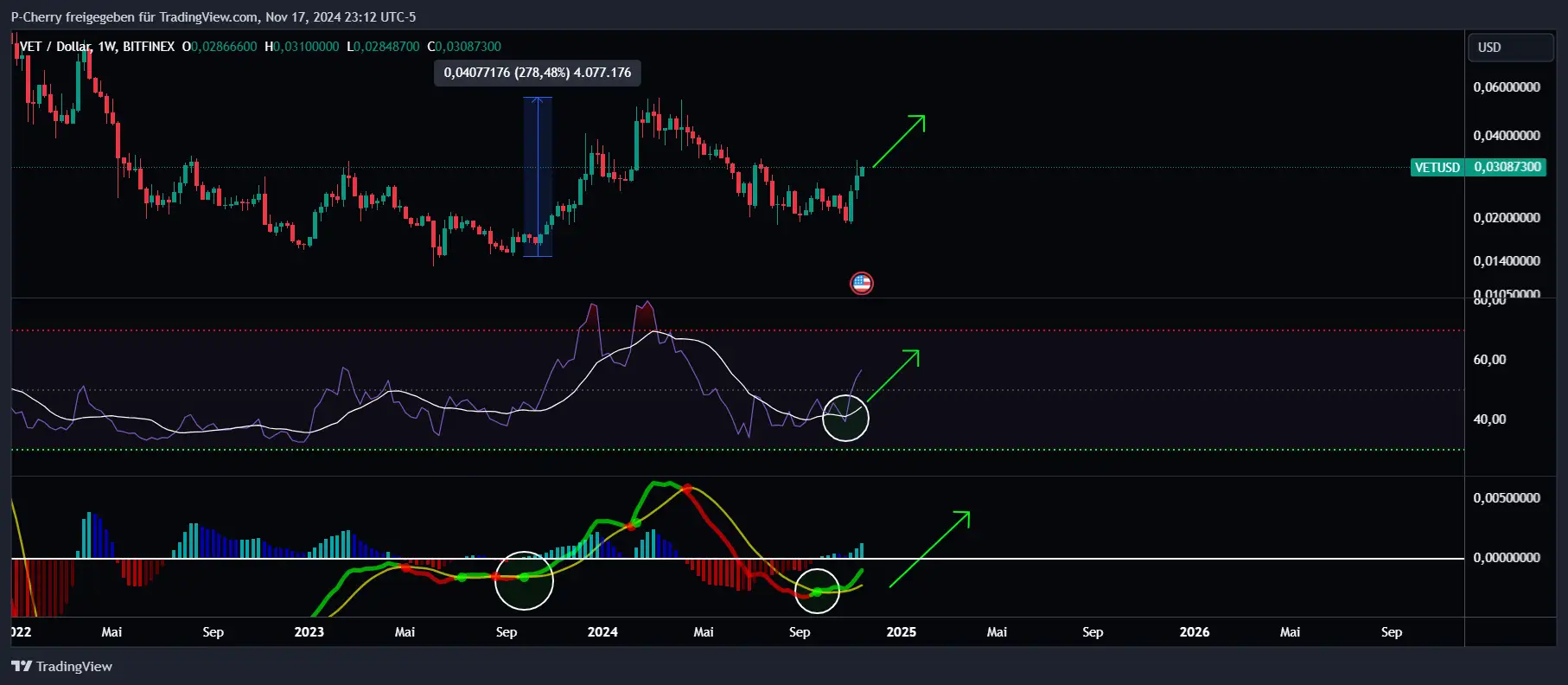Viewport: 1568px width, 685px height.
Task: Click the 0,01400000 price axis label
Action: pyautogui.click(x=1507, y=261)
